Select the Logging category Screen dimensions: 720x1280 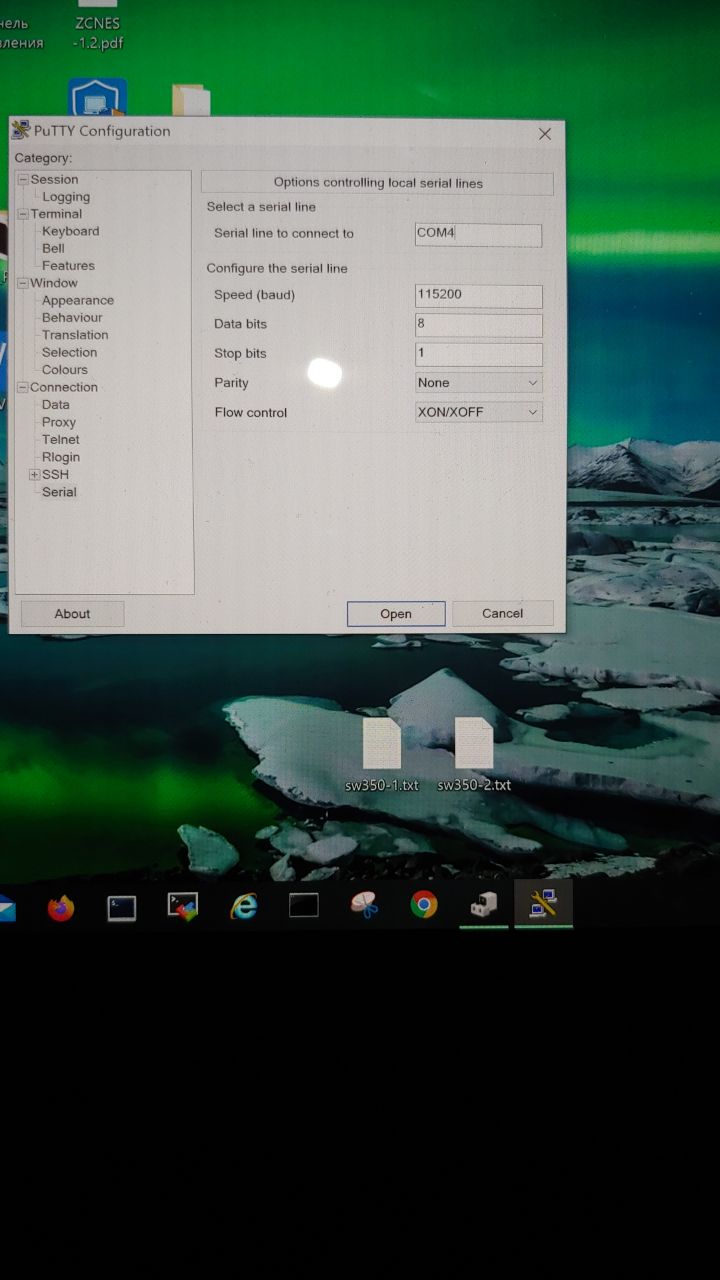(66, 197)
